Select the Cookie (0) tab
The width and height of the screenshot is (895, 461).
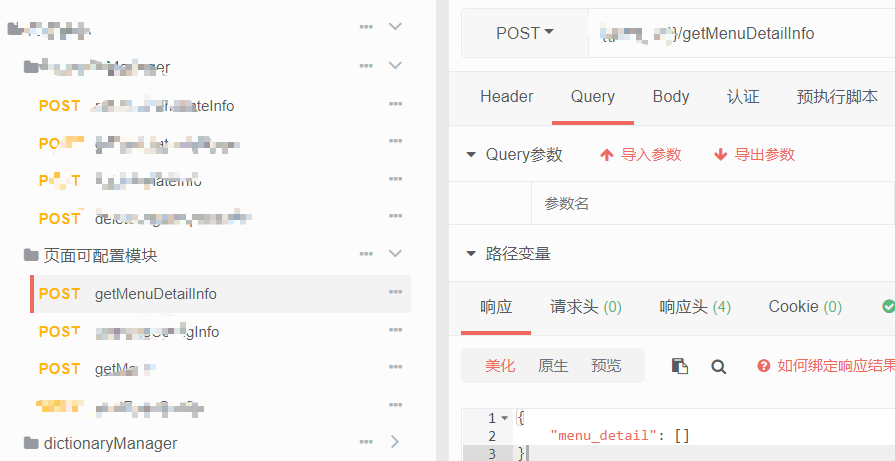tap(805, 307)
